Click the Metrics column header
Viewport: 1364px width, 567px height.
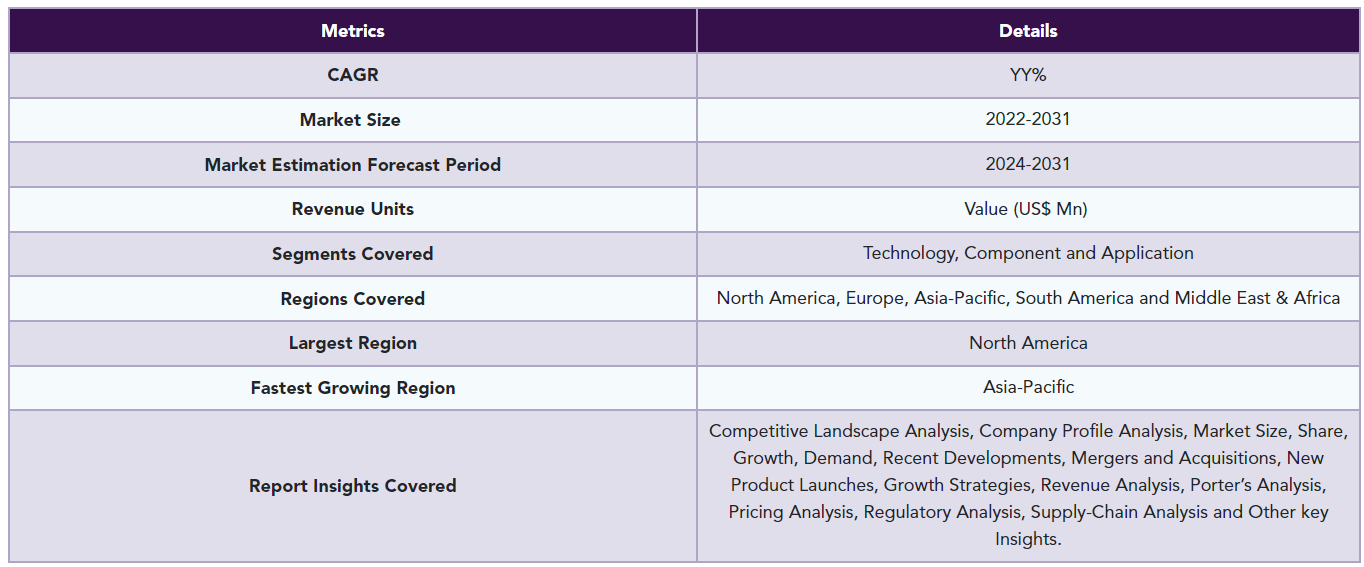tap(353, 31)
